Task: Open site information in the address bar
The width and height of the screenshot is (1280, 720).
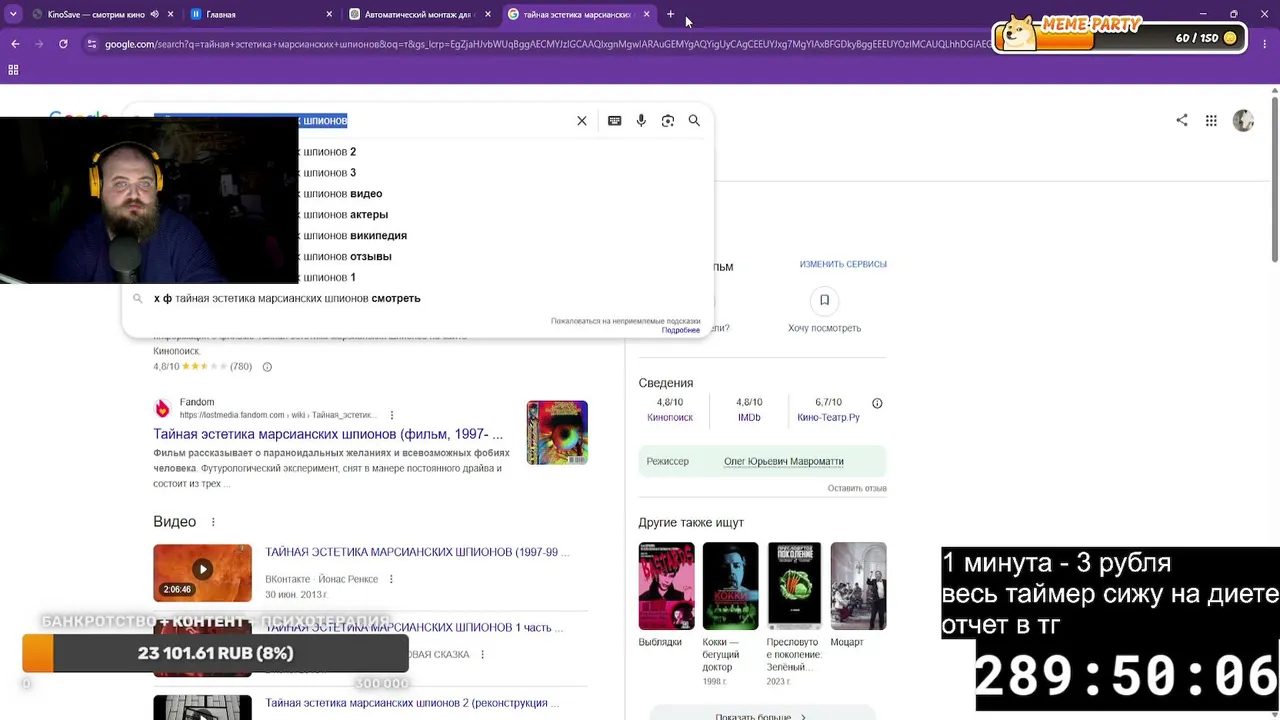Action: pyautogui.click(x=92, y=44)
